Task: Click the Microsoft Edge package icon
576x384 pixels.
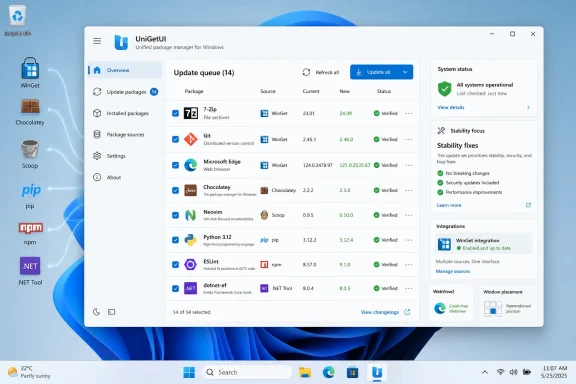Action: click(191, 165)
